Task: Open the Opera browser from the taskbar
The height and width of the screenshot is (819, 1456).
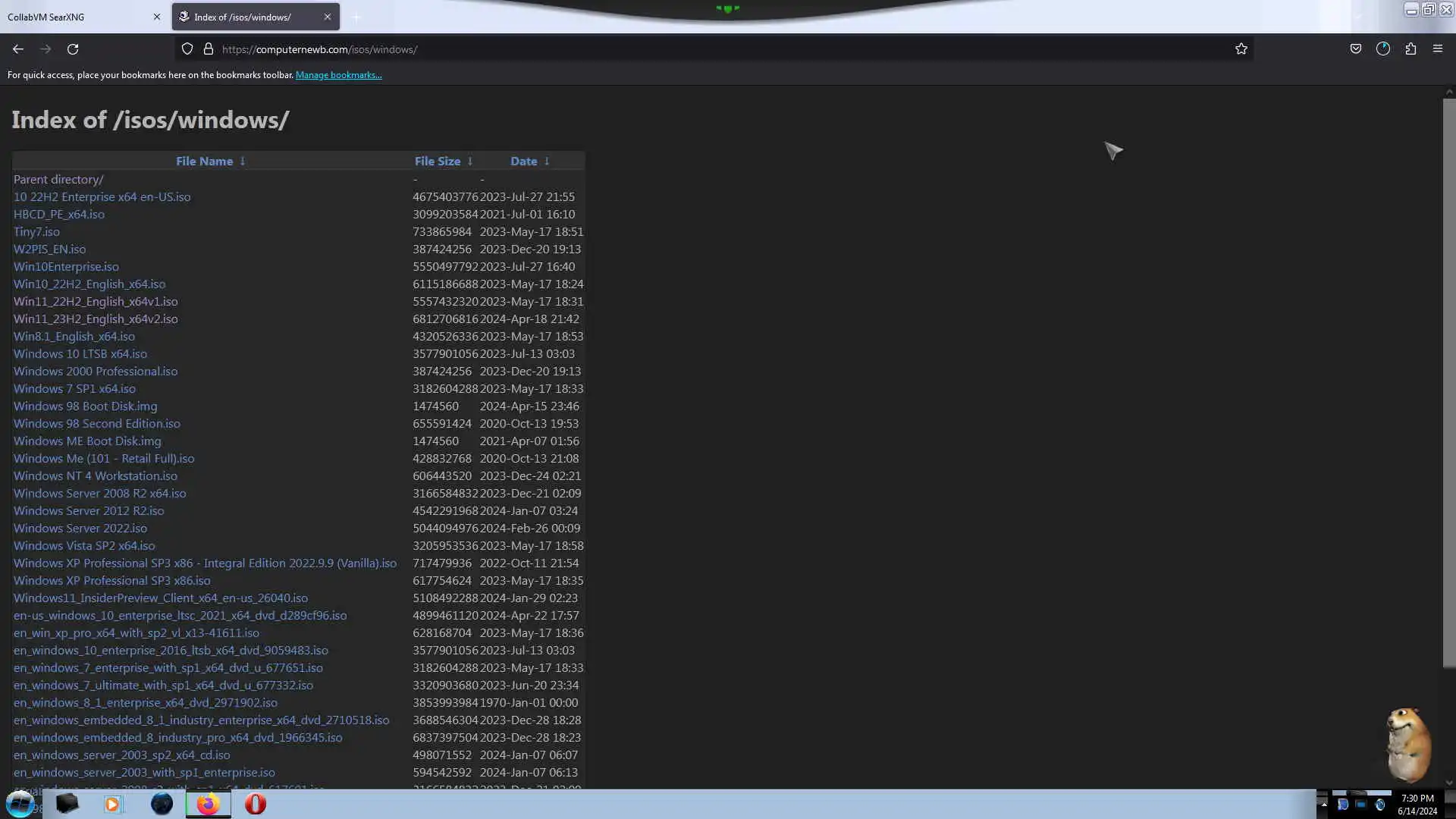Action: click(256, 804)
